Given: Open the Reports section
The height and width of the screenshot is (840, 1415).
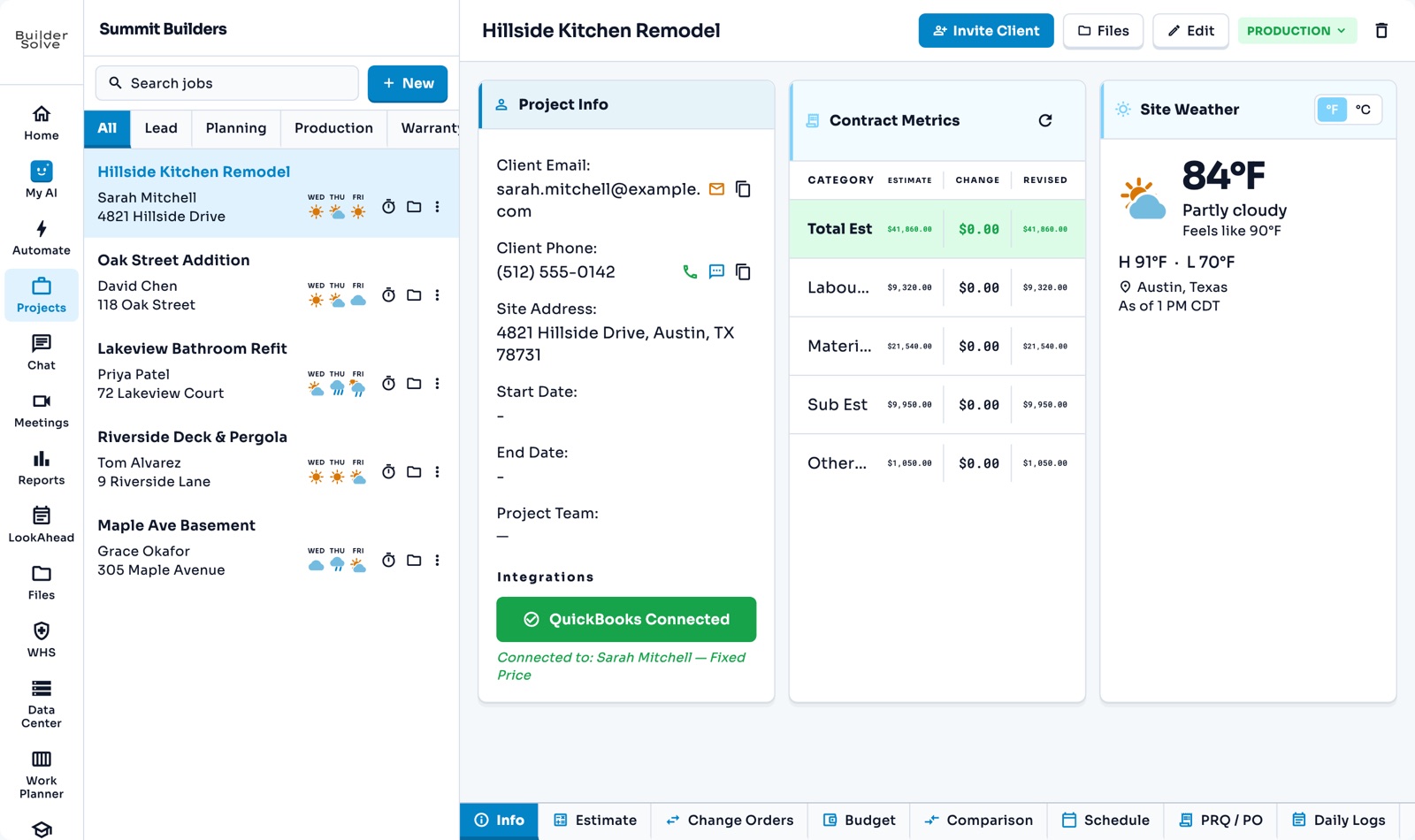Looking at the screenshot, I should pyautogui.click(x=42, y=467).
